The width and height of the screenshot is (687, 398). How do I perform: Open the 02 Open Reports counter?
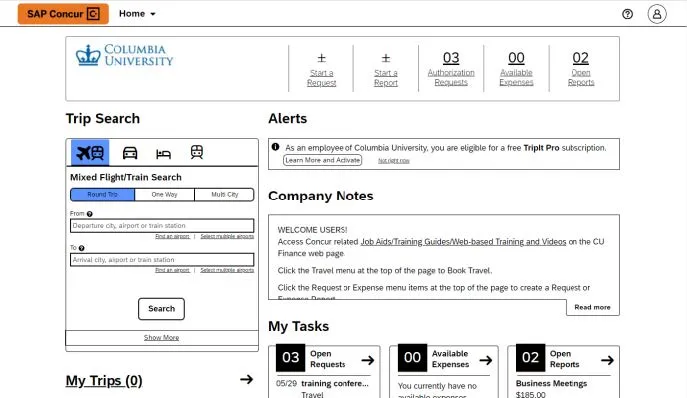click(581, 69)
